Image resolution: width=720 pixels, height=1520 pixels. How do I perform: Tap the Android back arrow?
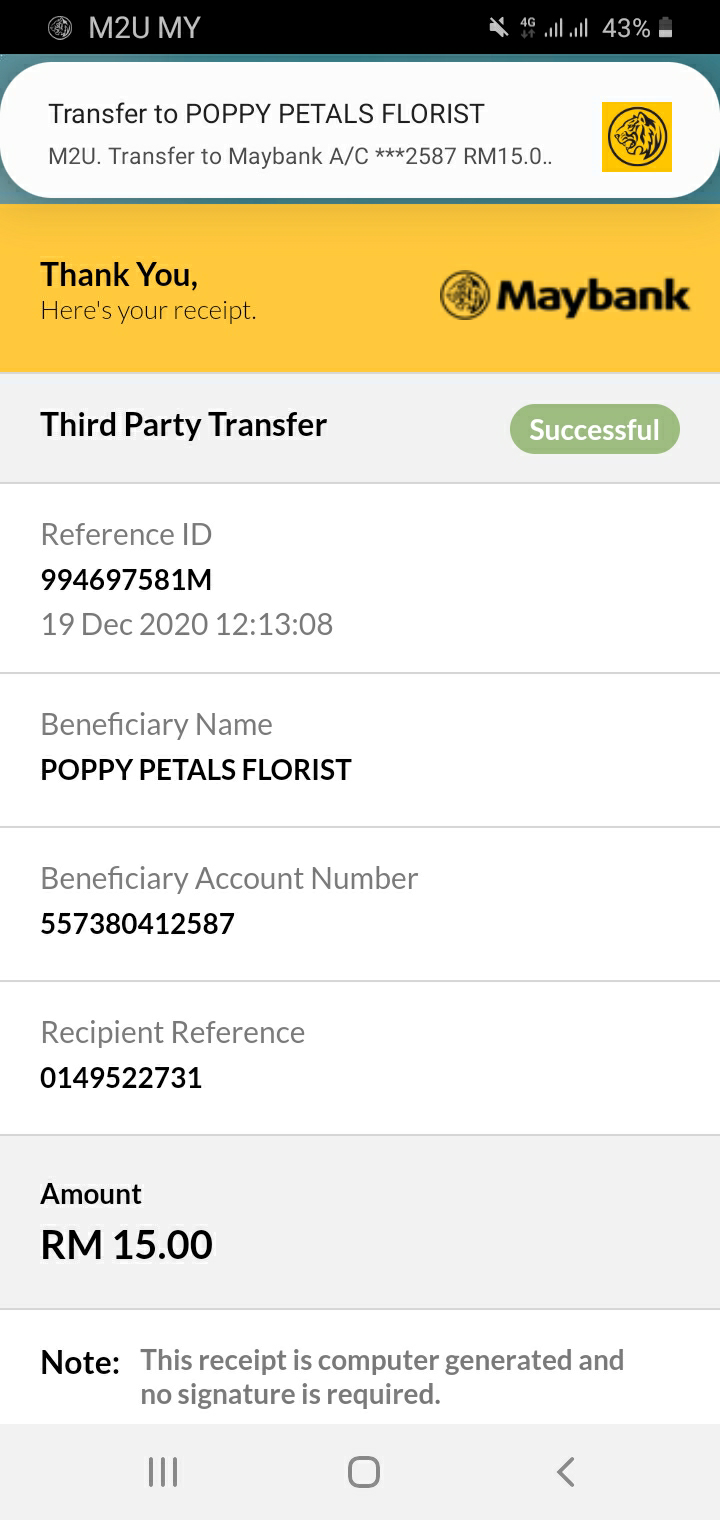point(566,1472)
